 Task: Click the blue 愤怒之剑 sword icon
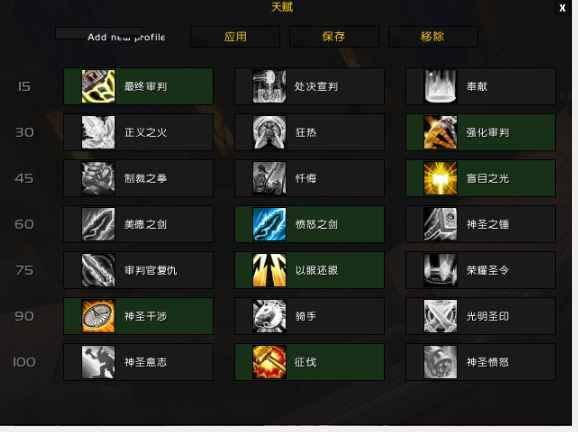(x=269, y=224)
